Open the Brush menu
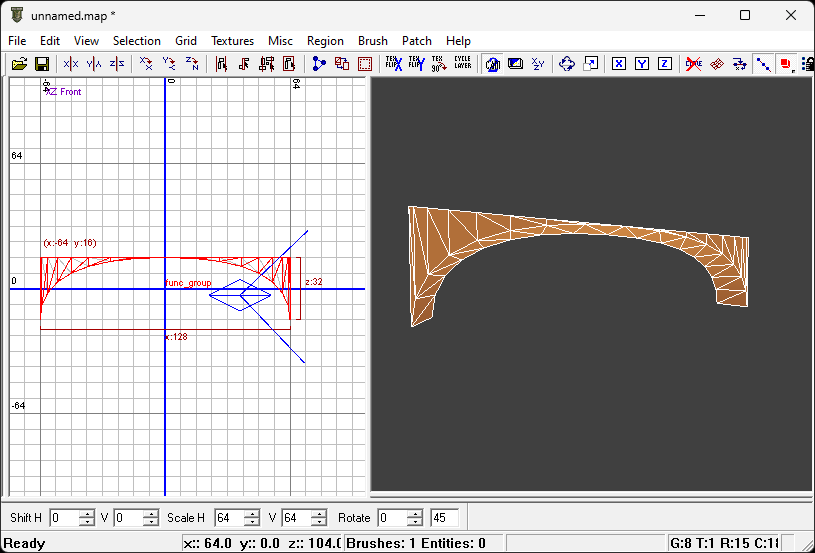This screenshot has height=553, width=815. pyautogui.click(x=372, y=41)
